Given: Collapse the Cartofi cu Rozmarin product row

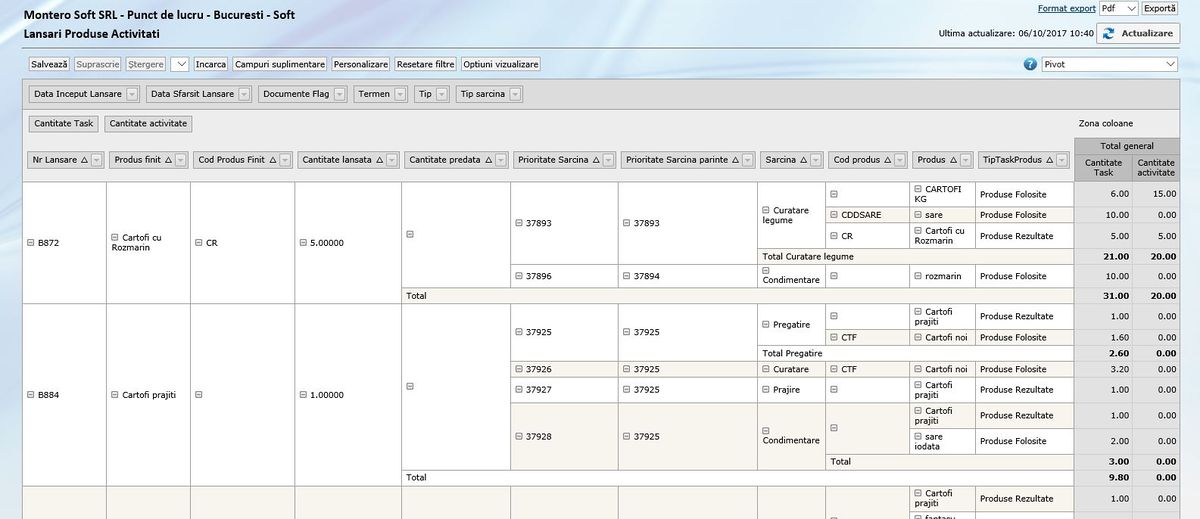Looking at the screenshot, I should tap(115, 238).
